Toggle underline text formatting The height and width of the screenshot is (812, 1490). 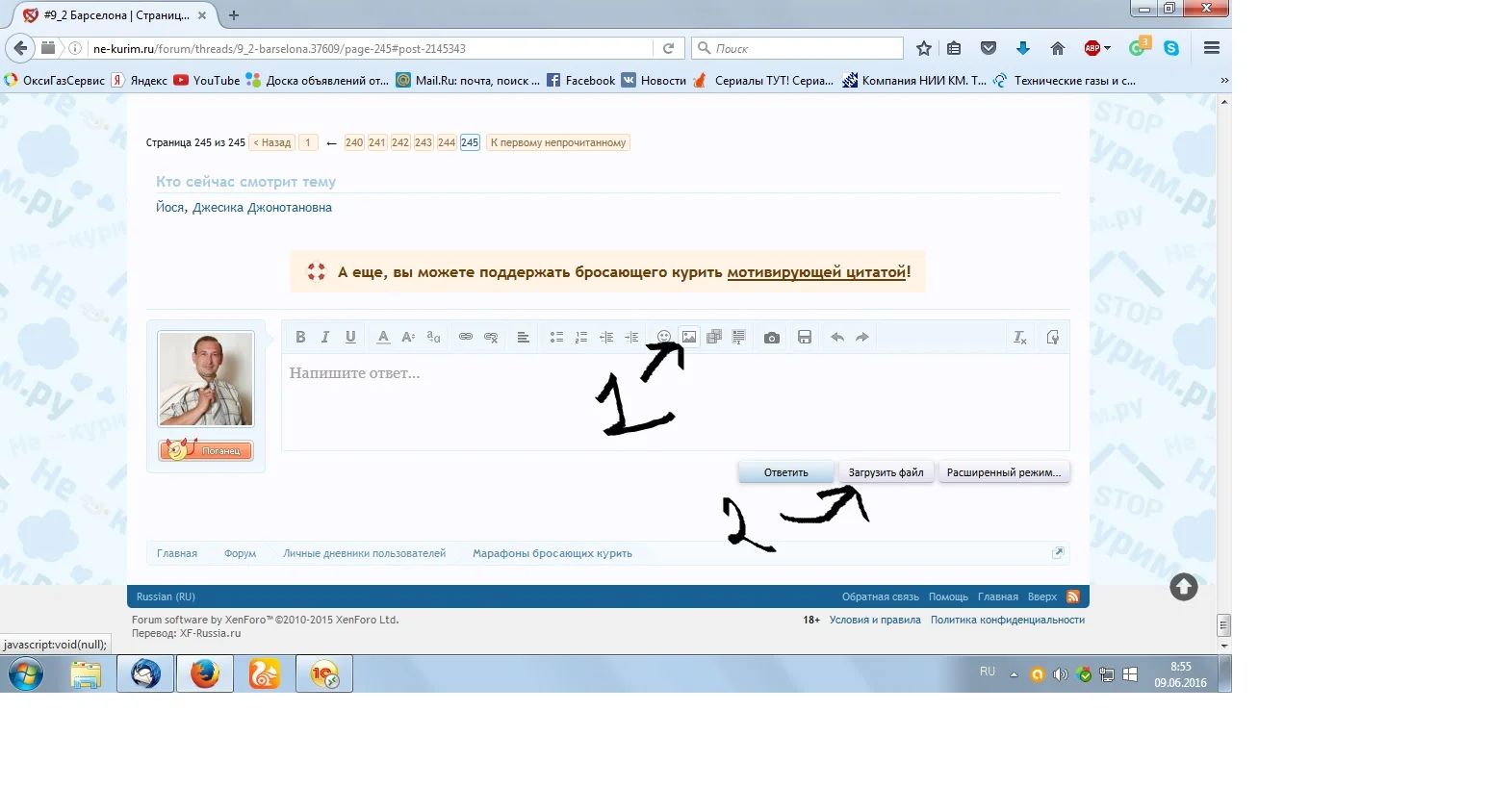pos(350,337)
